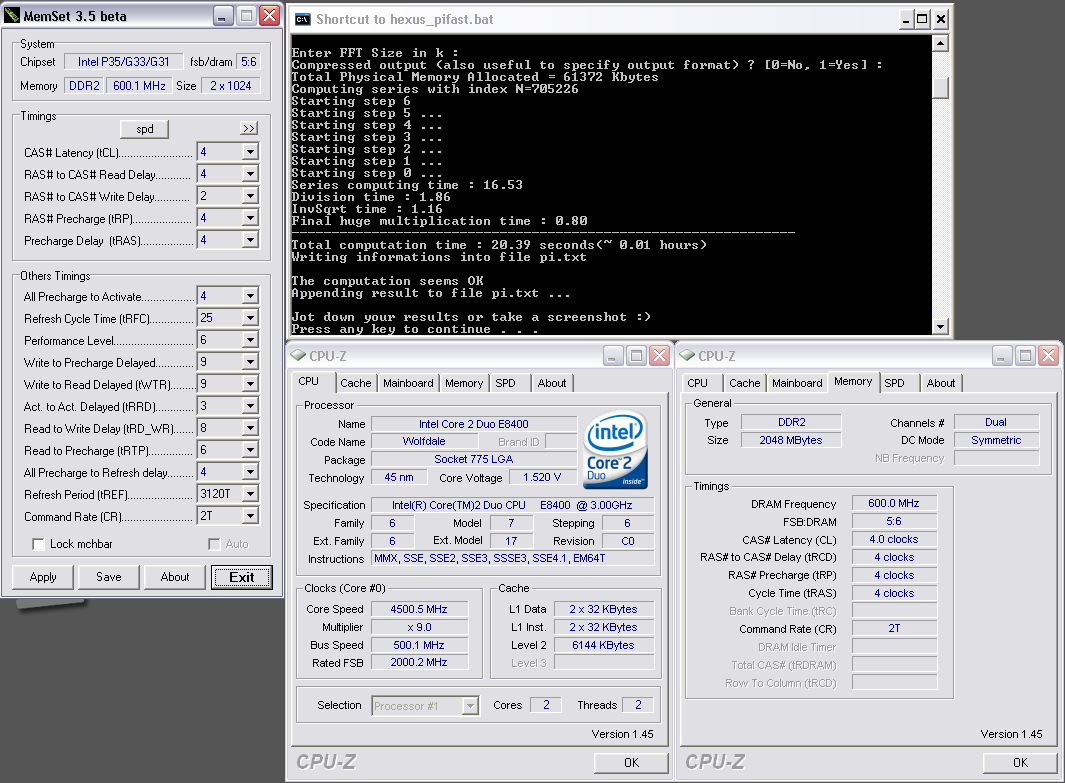Close the CPU-Z Memory tab window
The image size is (1065, 783).
(1048, 355)
